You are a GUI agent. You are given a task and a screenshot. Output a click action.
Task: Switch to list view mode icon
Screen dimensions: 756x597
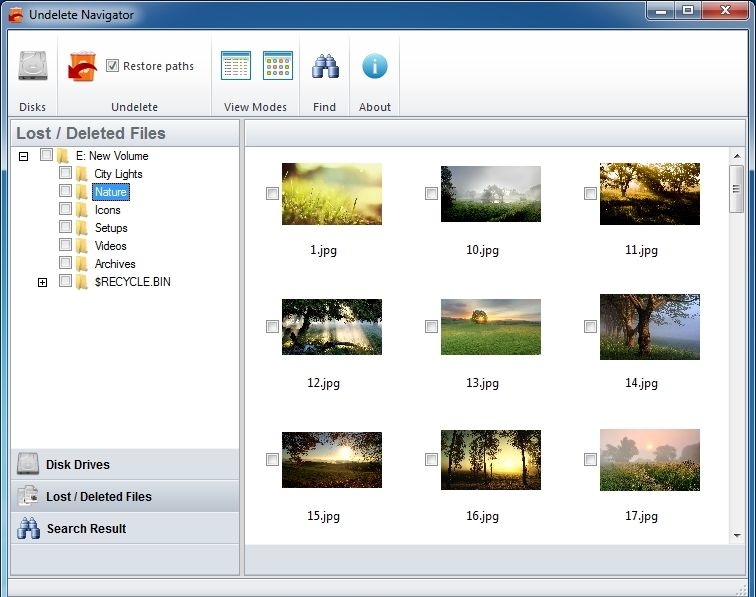point(236,66)
